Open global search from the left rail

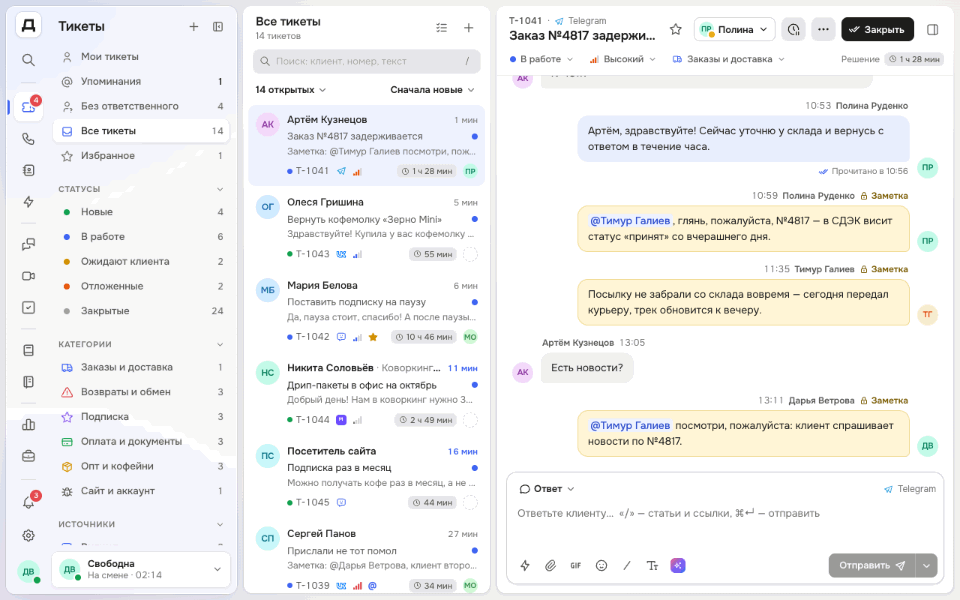click(28, 60)
